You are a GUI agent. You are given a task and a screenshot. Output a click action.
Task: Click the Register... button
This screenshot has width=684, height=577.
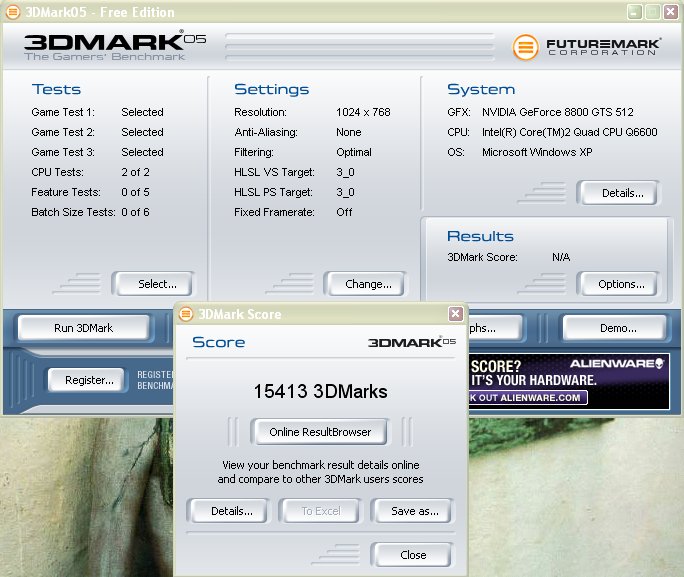[x=86, y=380]
